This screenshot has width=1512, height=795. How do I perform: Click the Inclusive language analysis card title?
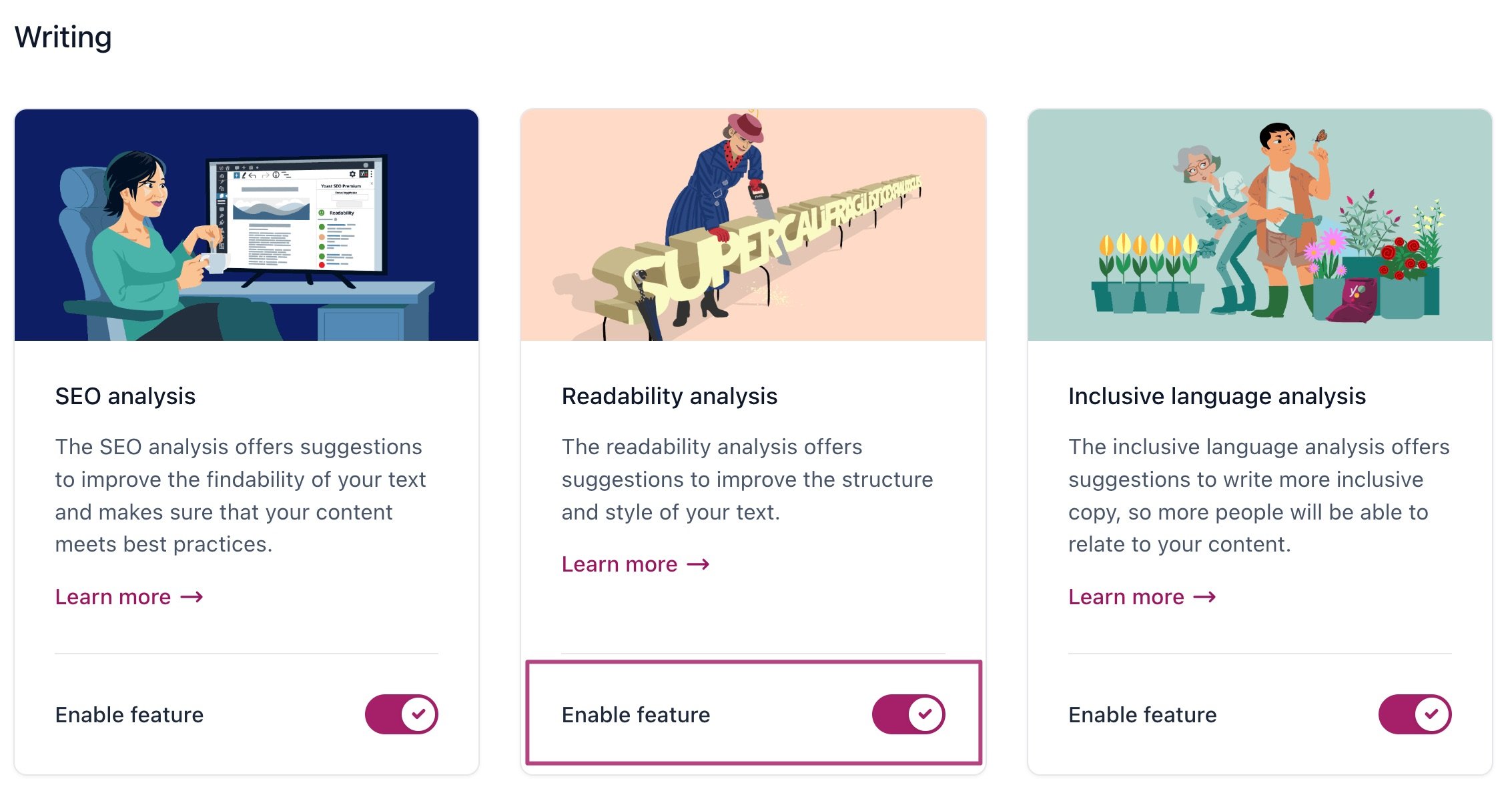[x=1216, y=396]
